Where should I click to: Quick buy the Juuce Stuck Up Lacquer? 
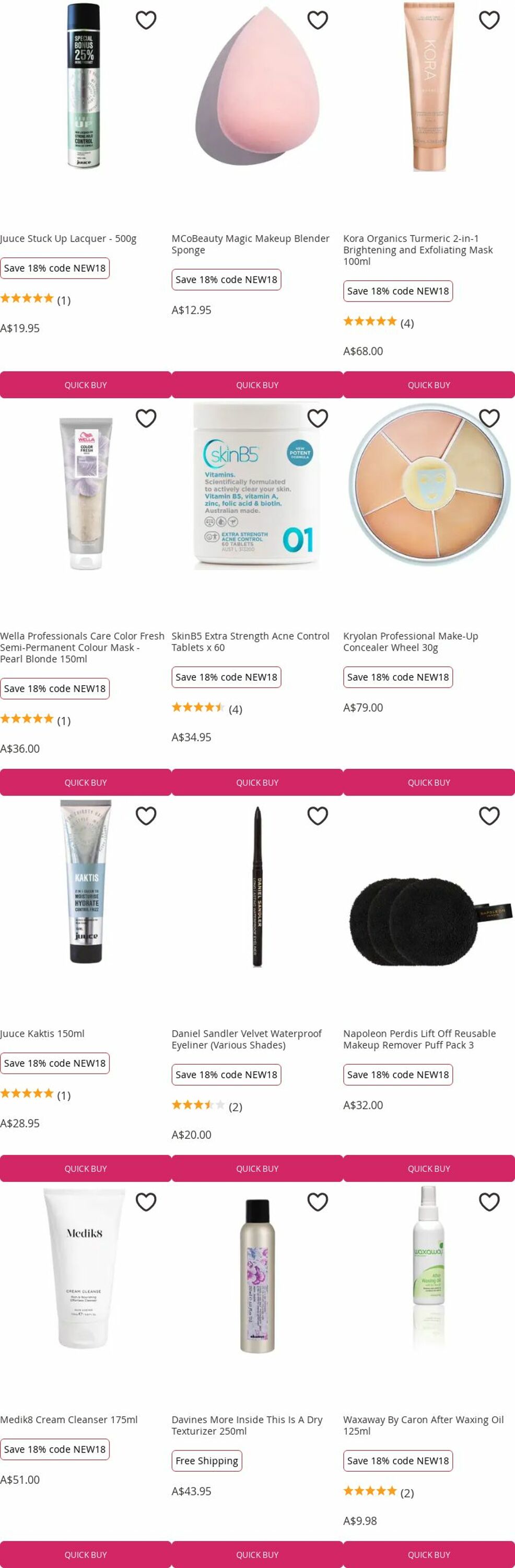[86, 385]
